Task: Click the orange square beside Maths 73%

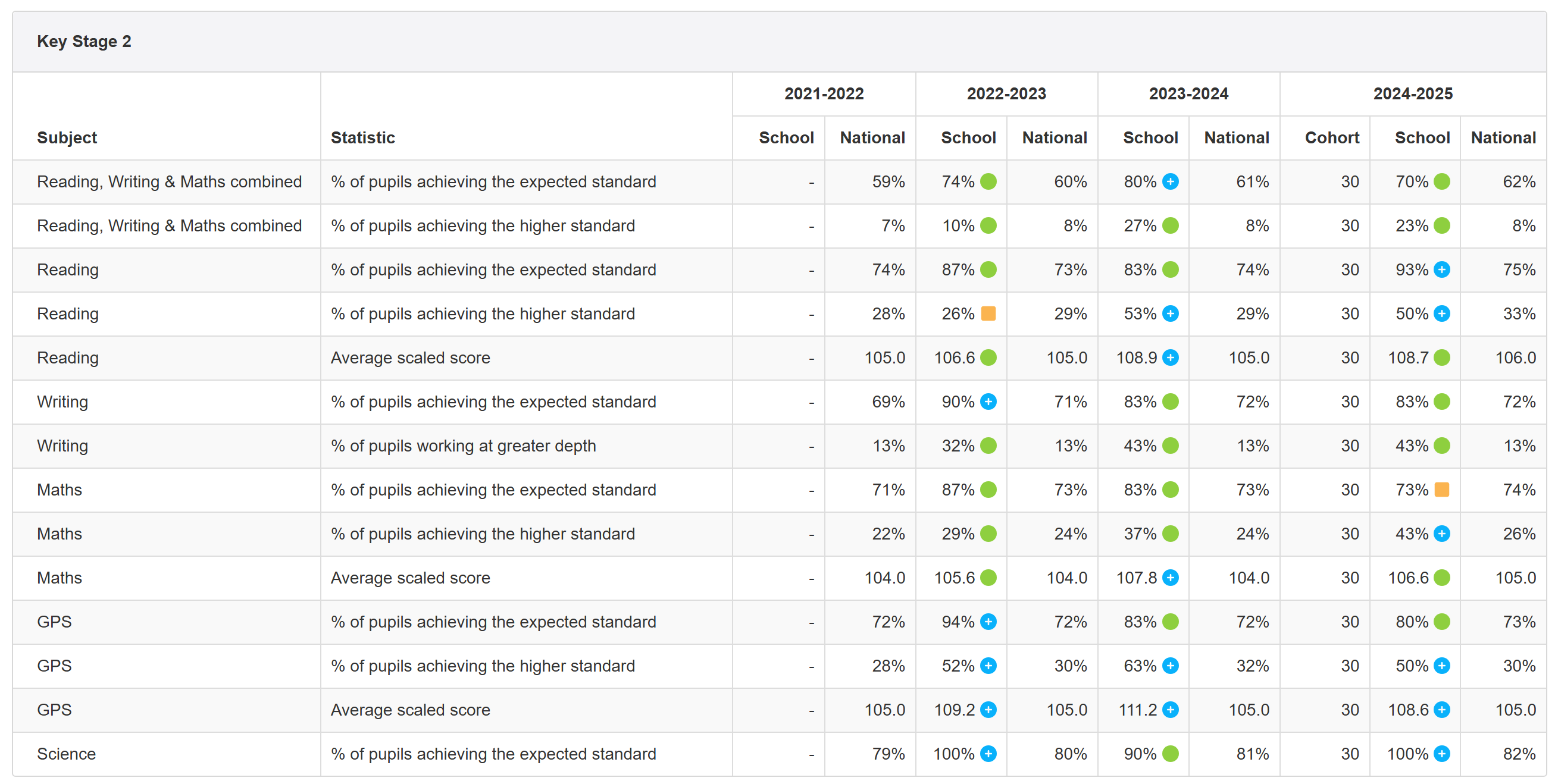Action: [1441, 490]
